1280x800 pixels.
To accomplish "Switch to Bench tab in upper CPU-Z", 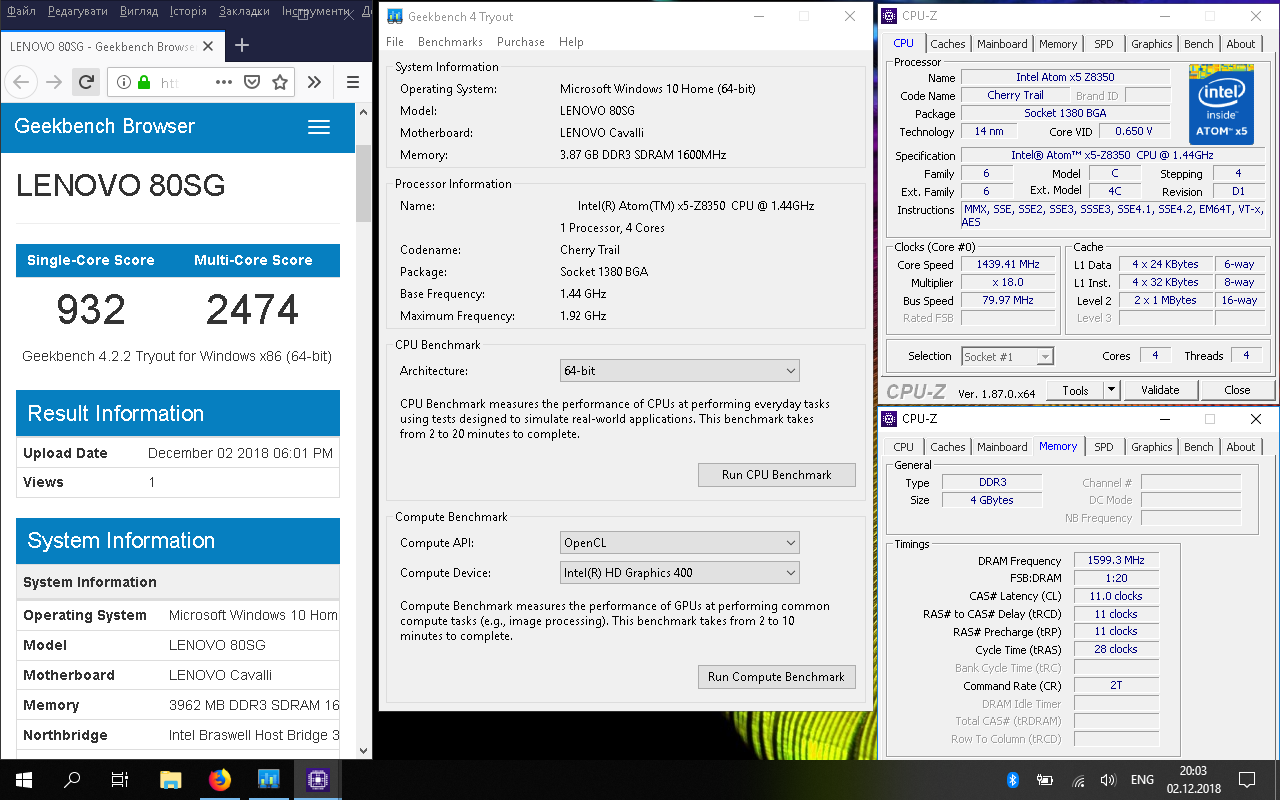I will (1199, 44).
